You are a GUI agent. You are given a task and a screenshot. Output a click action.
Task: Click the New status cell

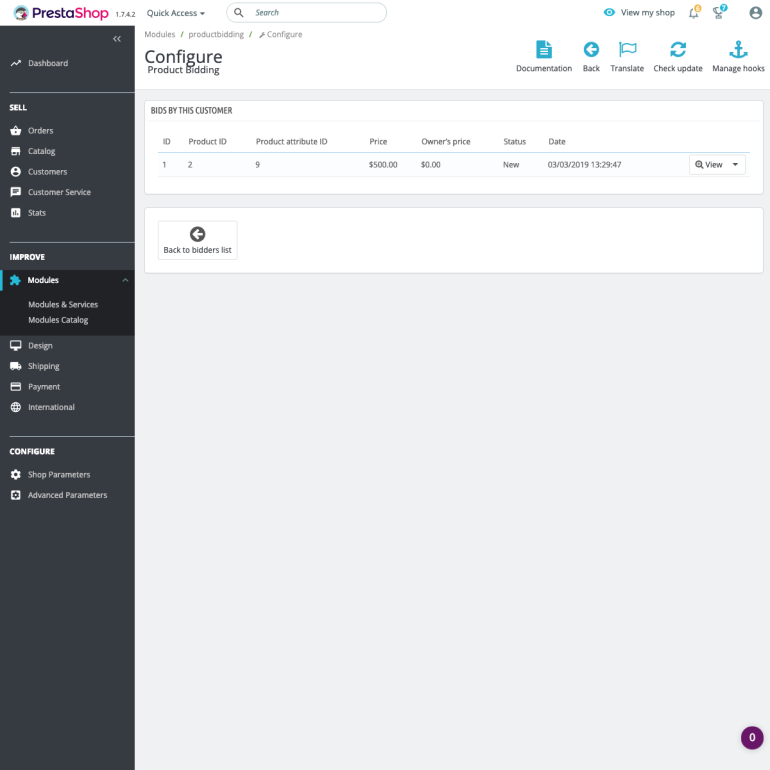coord(511,165)
